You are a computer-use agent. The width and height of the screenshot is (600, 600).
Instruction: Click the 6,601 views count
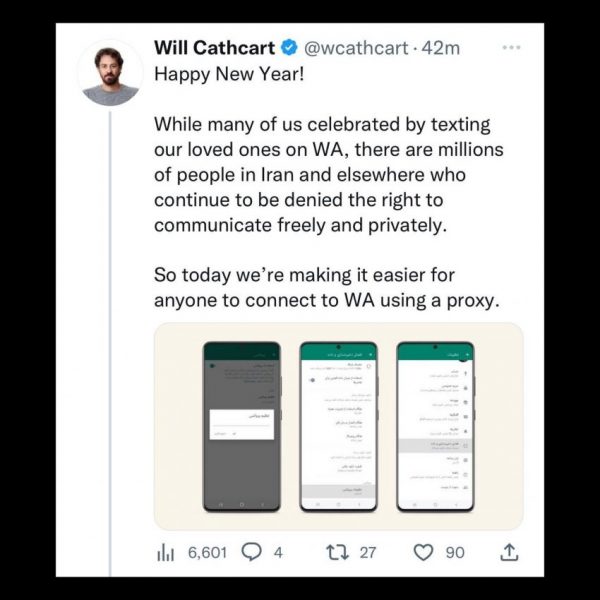(x=207, y=553)
